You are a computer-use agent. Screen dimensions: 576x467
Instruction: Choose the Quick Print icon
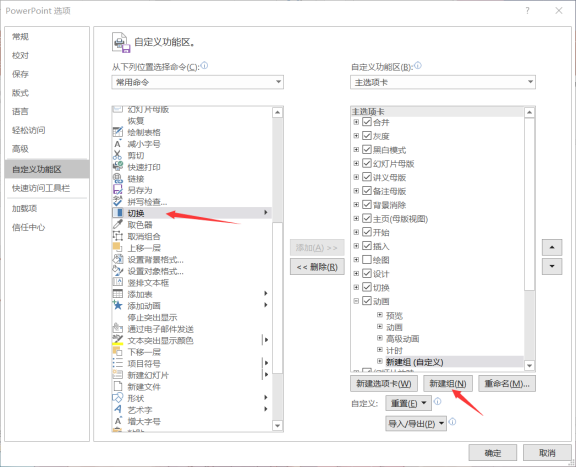[x=118, y=167]
